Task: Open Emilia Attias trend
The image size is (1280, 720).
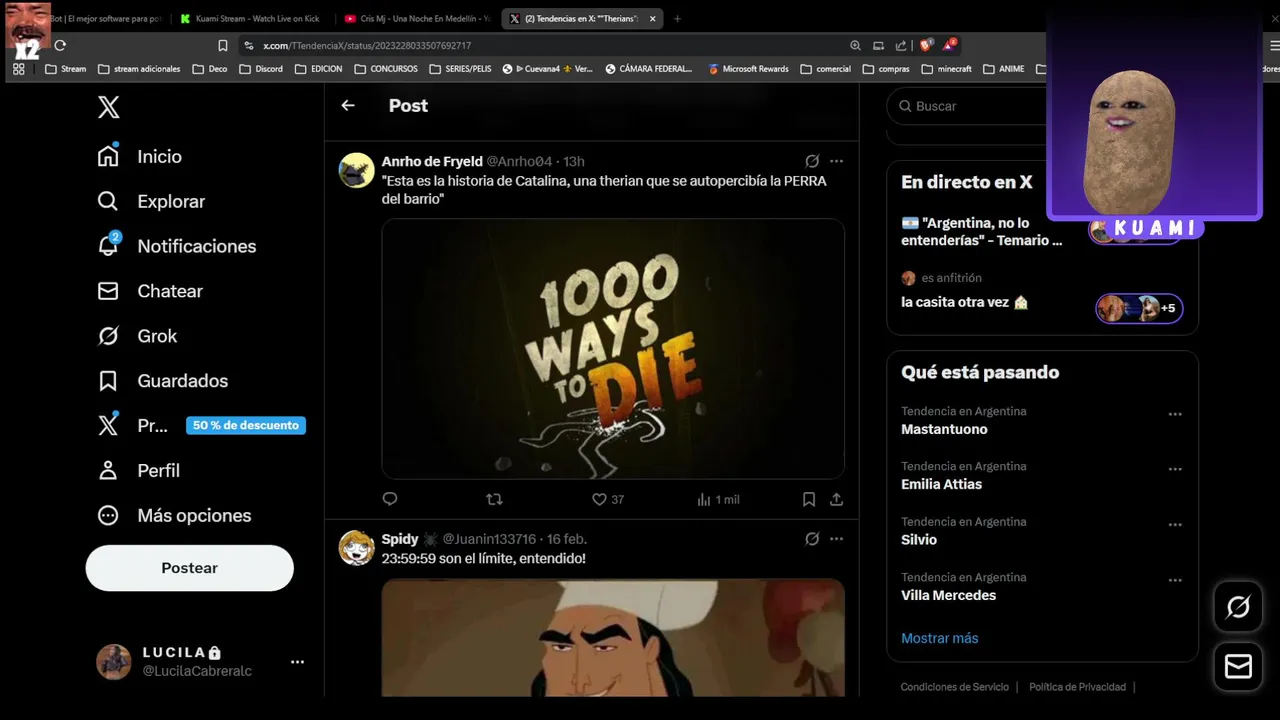Action: (x=941, y=484)
